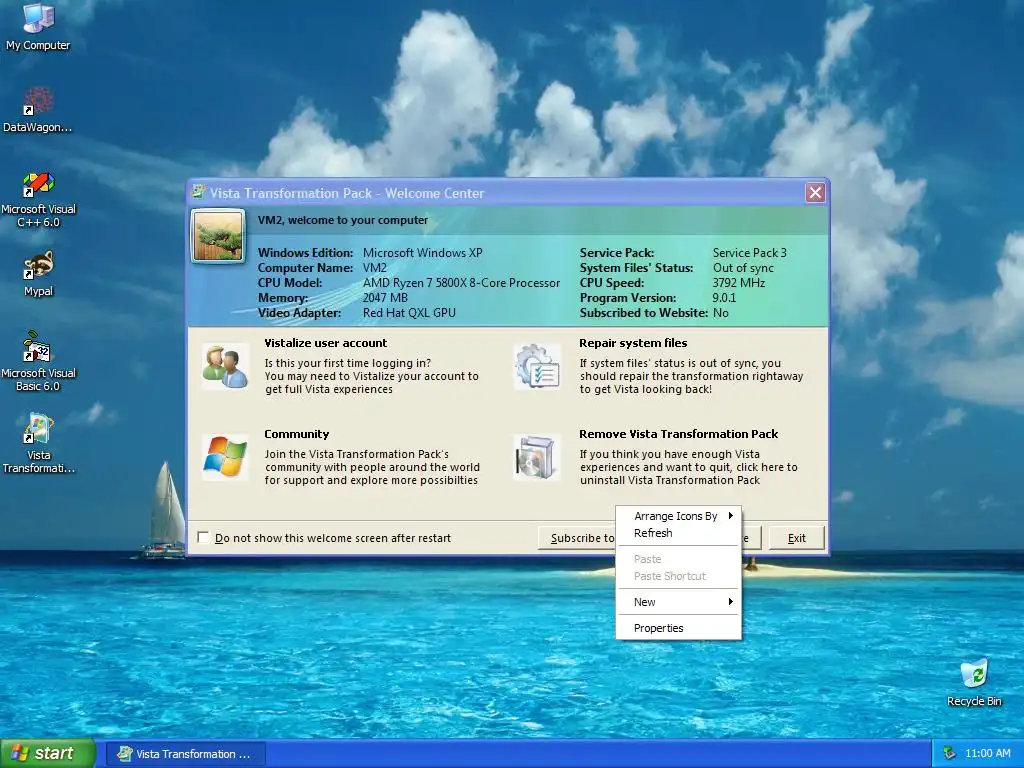This screenshot has height=768, width=1024.
Task: Click the '2047 MB' memory value
Action: click(x=385, y=298)
